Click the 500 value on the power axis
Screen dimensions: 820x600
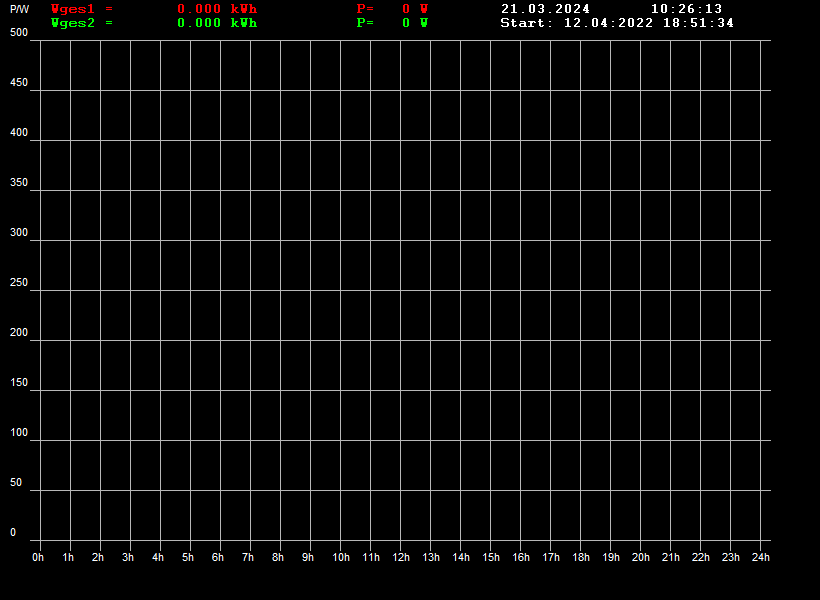[19, 33]
